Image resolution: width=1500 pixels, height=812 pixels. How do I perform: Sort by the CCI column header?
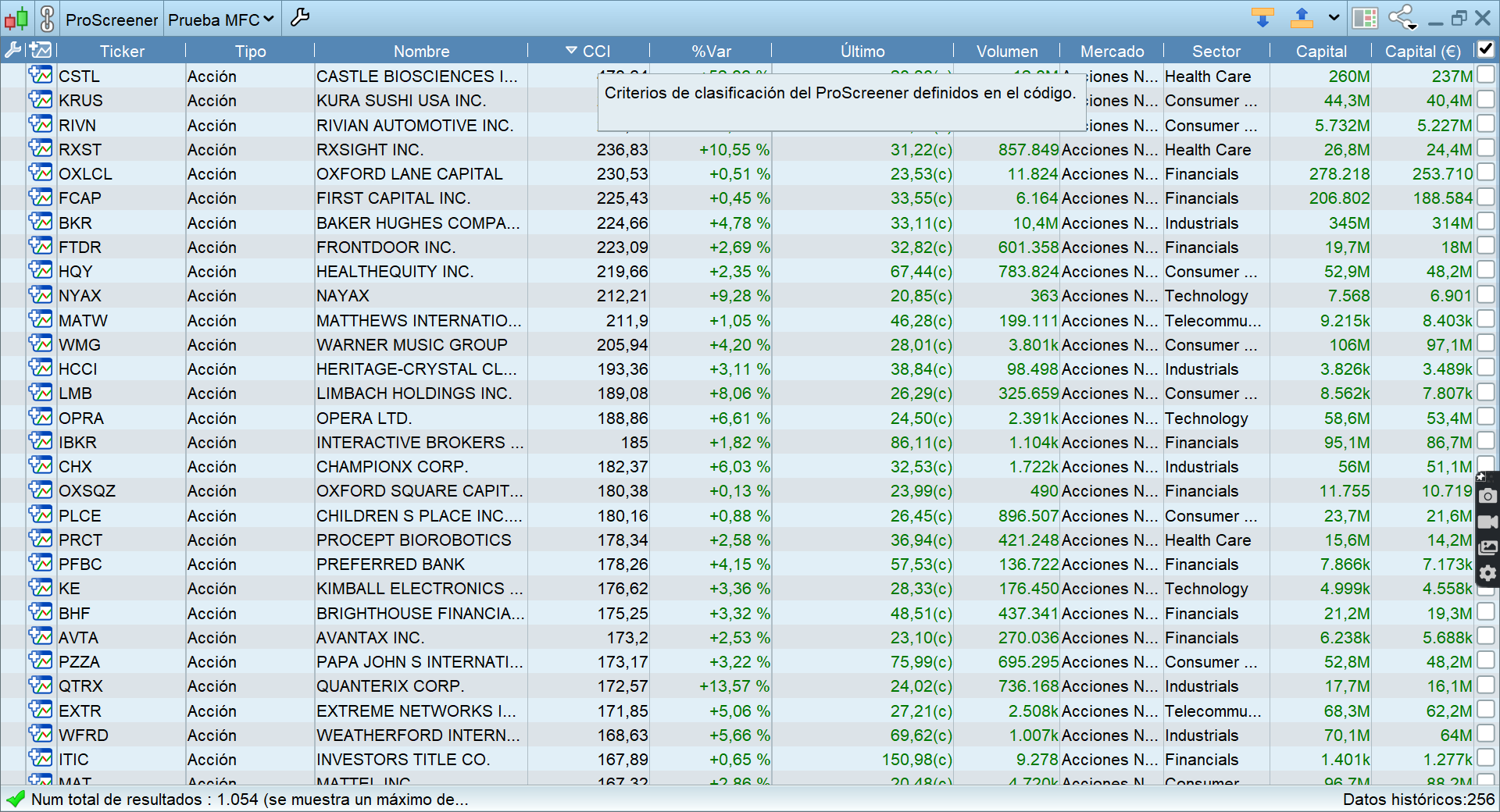coord(588,52)
